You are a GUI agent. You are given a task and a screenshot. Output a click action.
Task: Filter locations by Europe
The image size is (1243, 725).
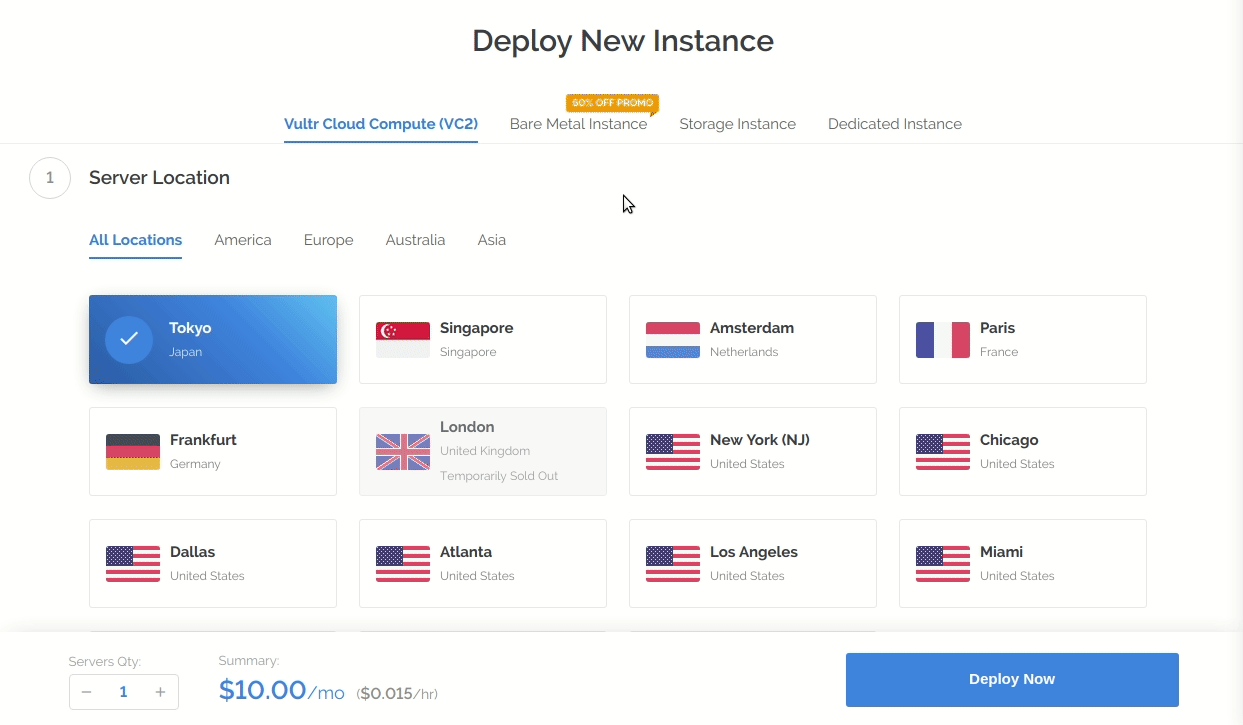click(329, 240)
